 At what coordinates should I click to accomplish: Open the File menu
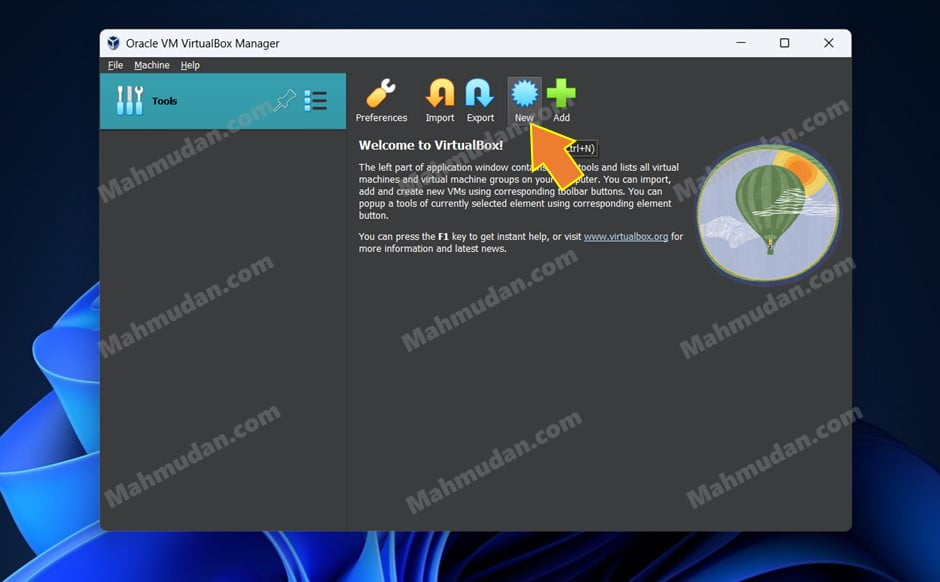pos(115,65)
